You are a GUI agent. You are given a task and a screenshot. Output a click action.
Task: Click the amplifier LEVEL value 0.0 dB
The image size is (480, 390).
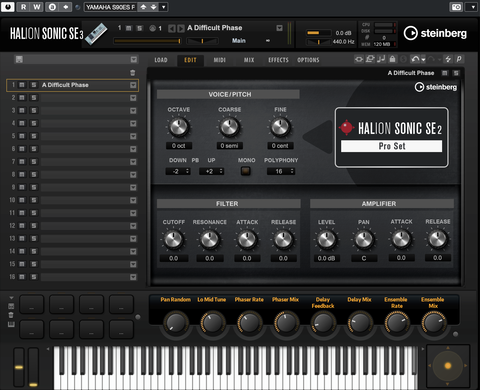(x=326, y=258)
